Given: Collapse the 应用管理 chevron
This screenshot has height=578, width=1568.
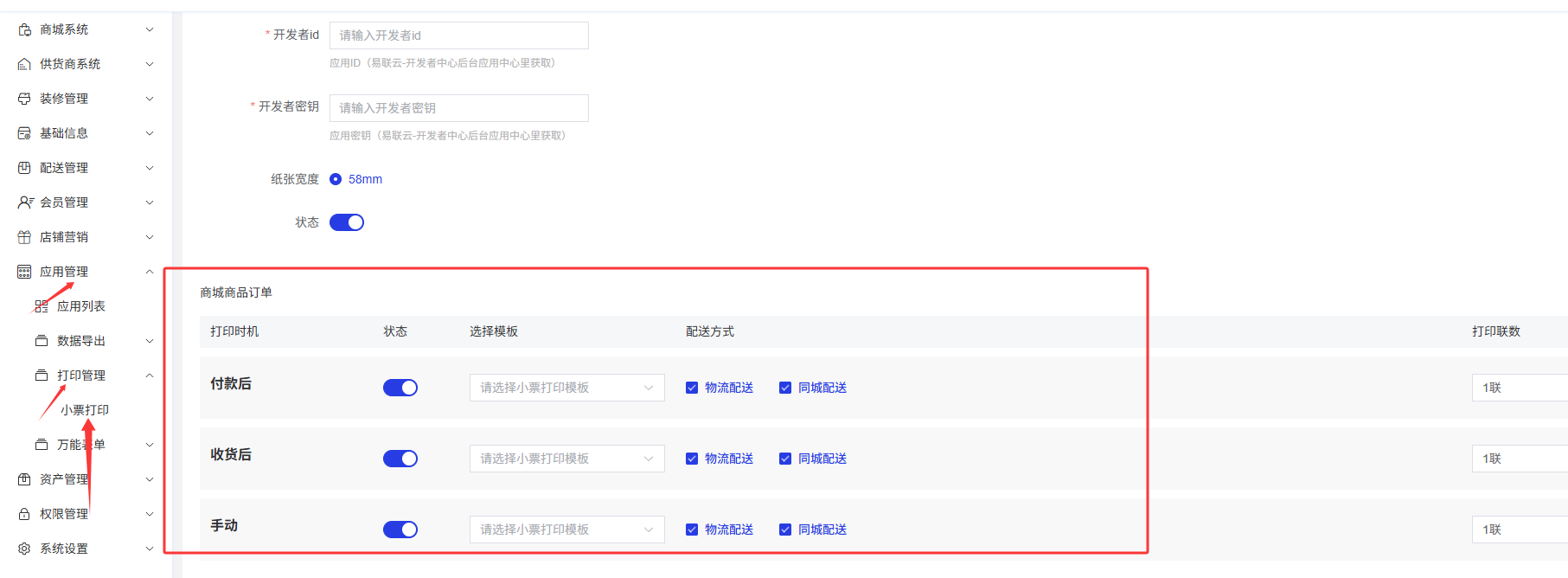Looking at the screenshot, I should pyautogui.click(x=150, y=272).
